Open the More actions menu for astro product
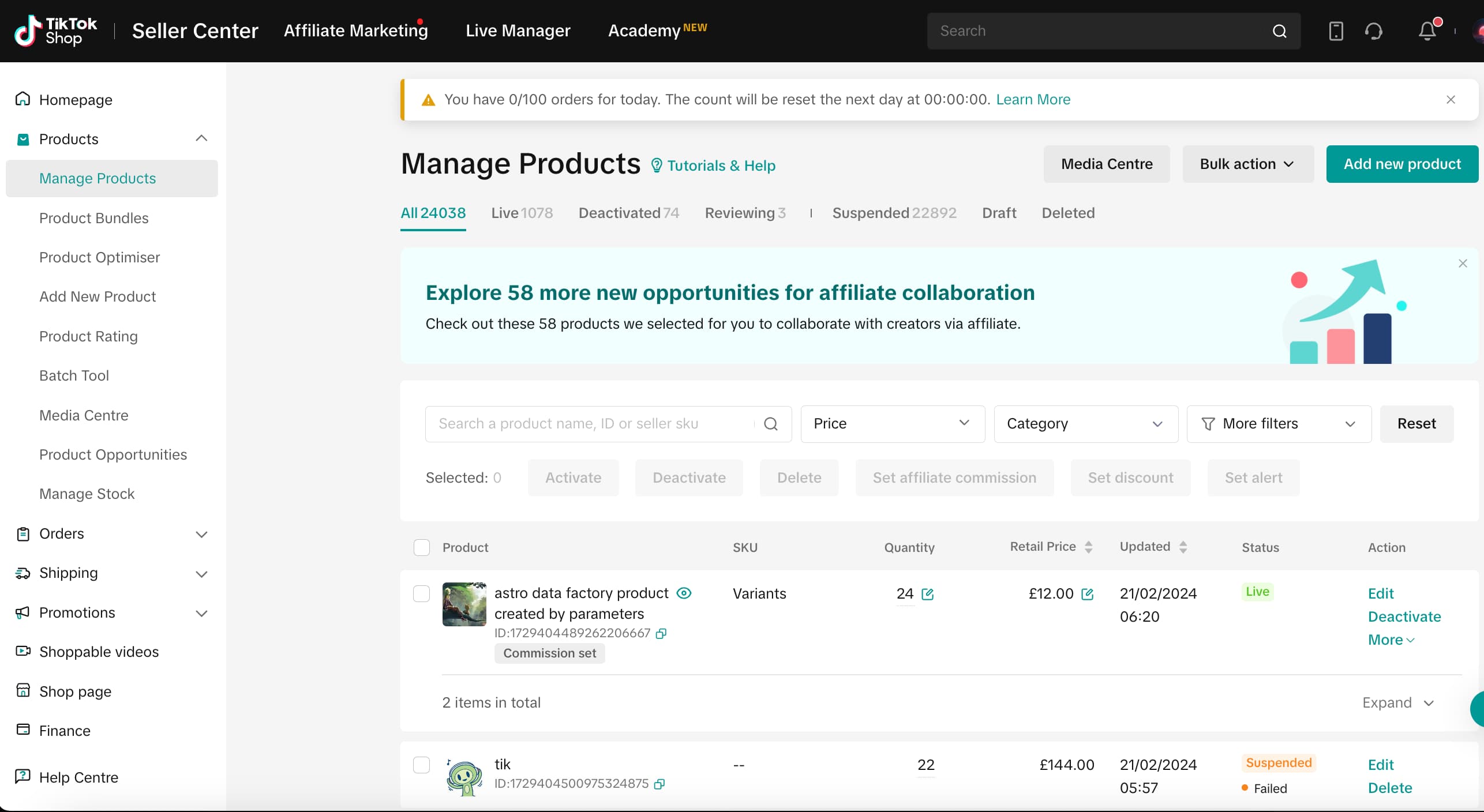The width and height of the screenshot is (1484, 812). pyautogui.click(x=1391, y=640)
